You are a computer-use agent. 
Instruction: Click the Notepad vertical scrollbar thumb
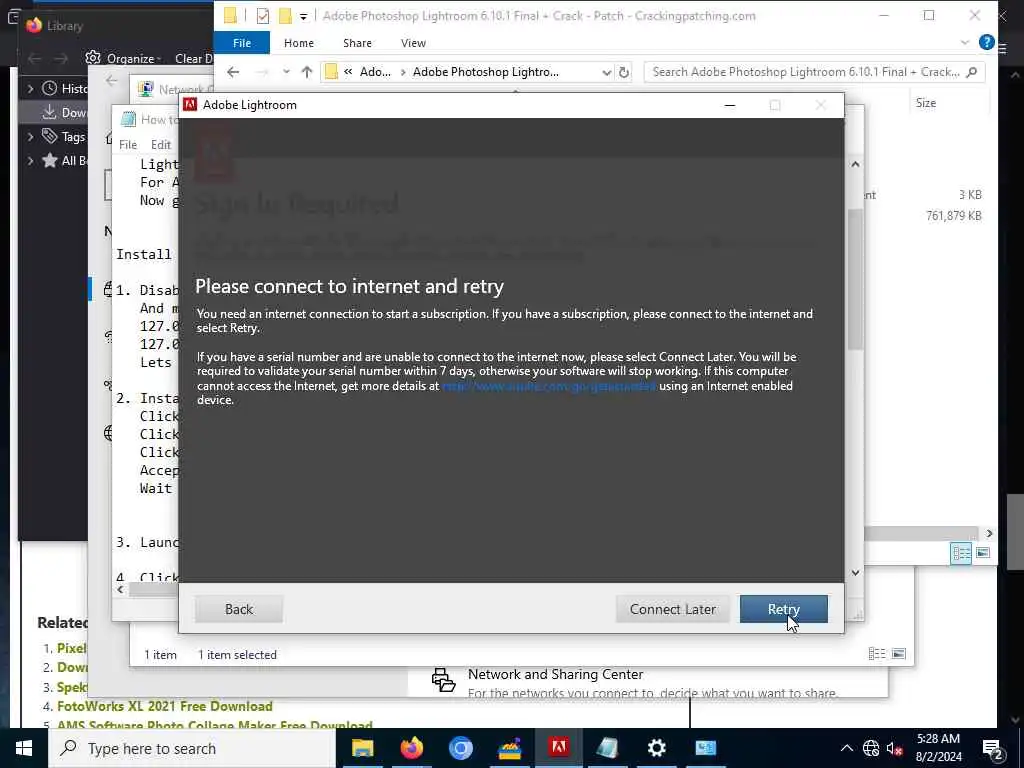click(x=855, y=280)
